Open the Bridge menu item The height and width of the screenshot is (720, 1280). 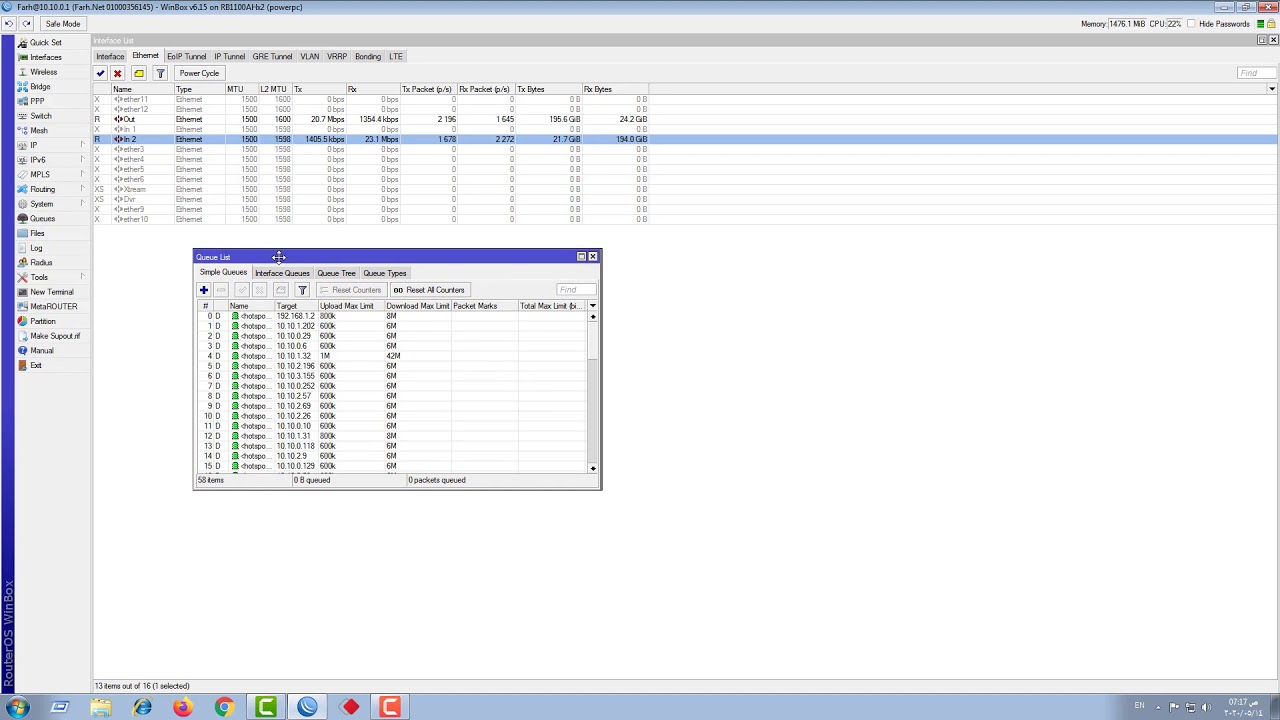tap(40, 87)
